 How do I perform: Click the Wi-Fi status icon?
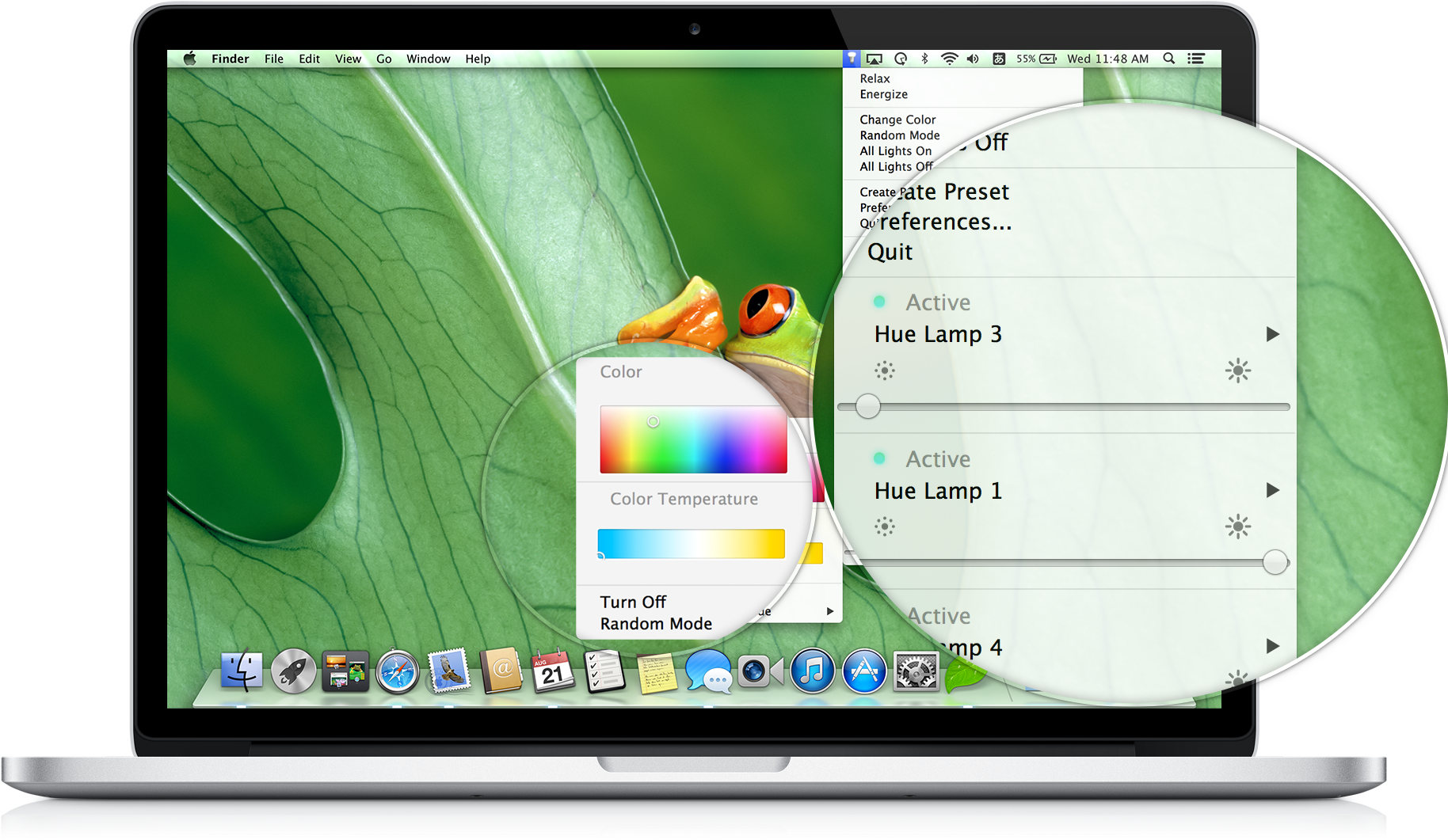point(949,59)
